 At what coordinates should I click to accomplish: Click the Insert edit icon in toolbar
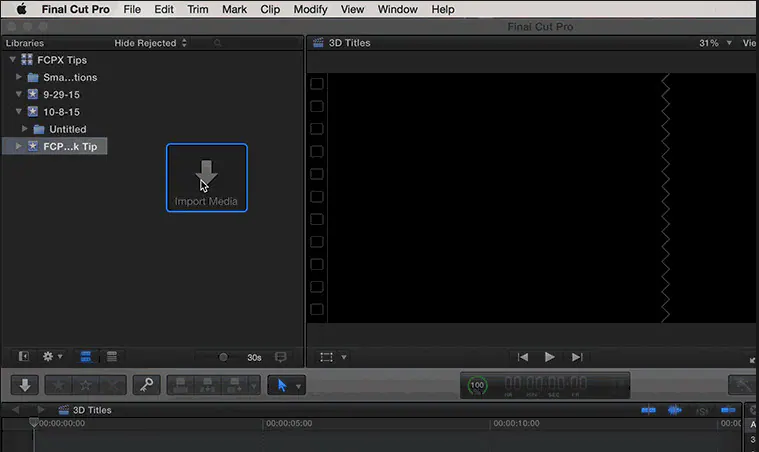click(x=208, y=386)
